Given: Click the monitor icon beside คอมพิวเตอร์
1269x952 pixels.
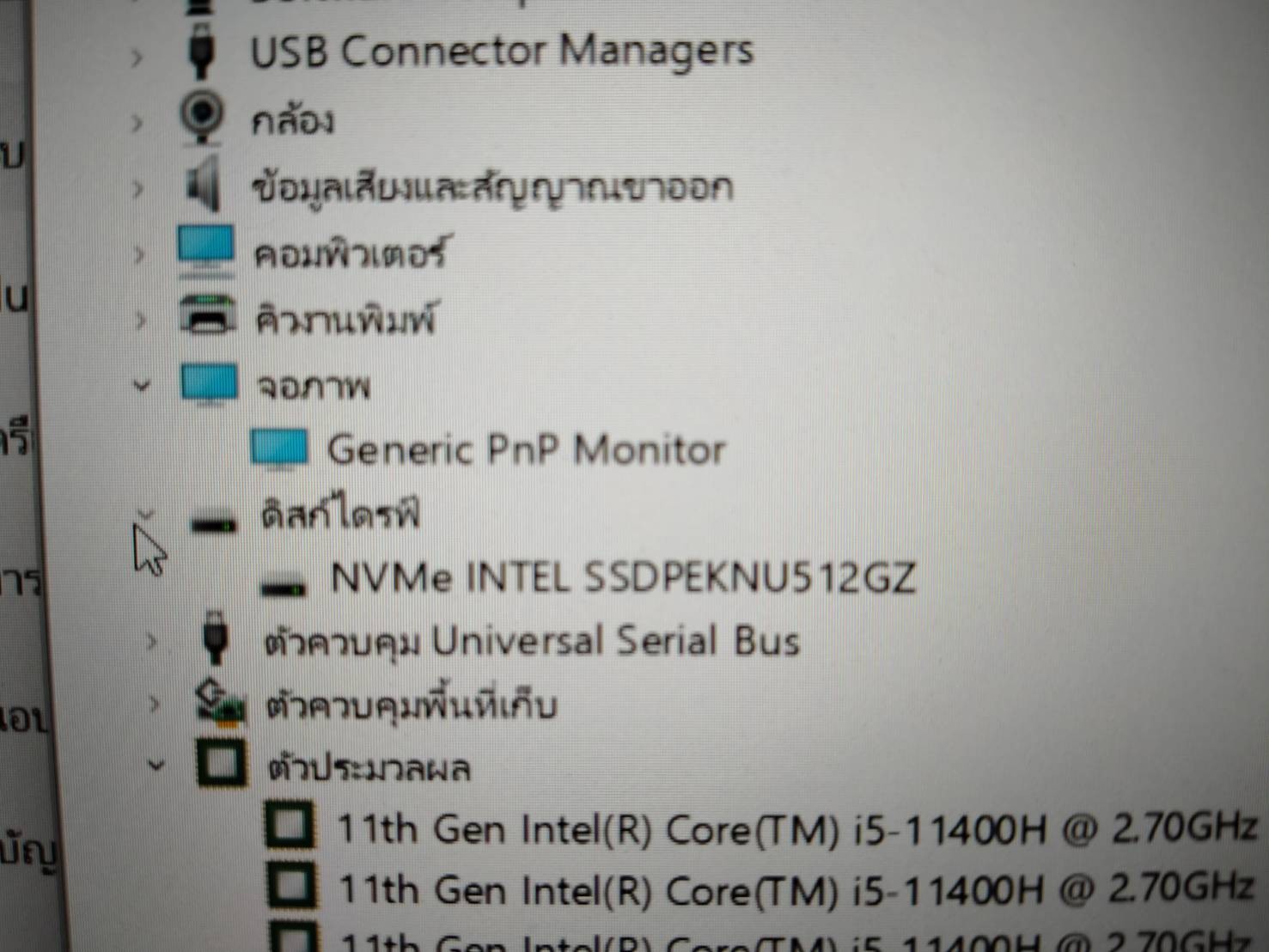Looking at the screenshot, I should click(205, 250).
